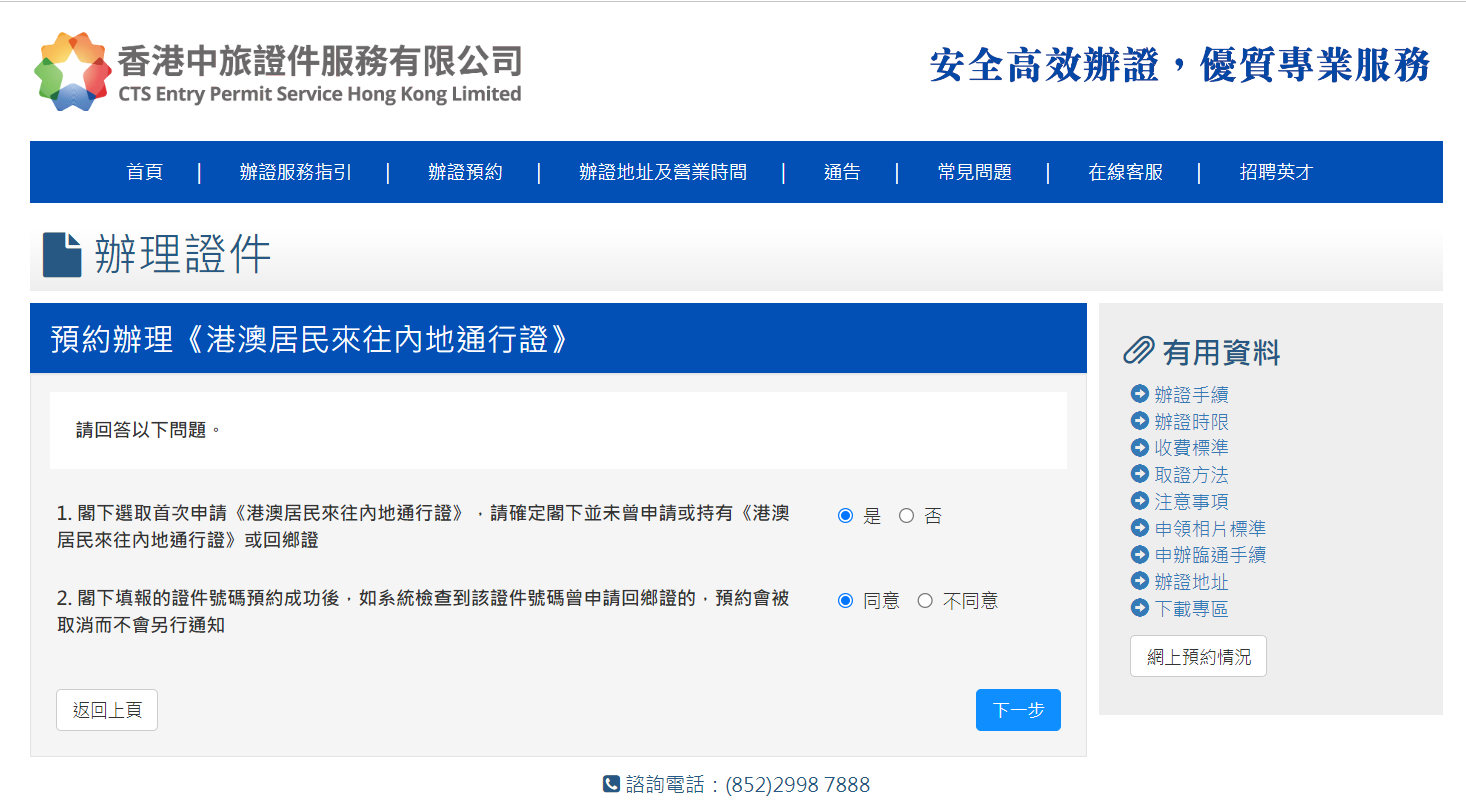Image resolution: width=1466 pixels, height=804 pixels.
Task: Click the arrow icon beside 下載專區
Action: 1139,608
